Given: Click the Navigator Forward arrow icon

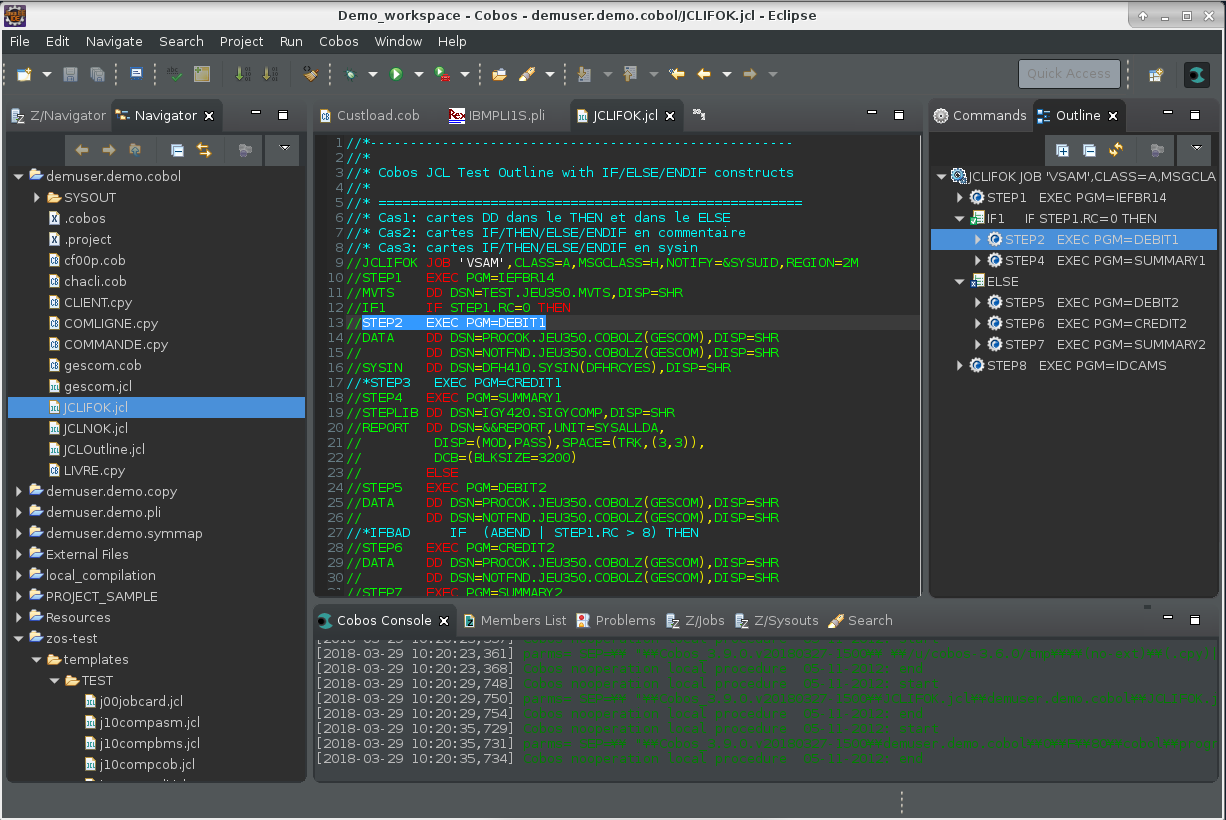Looking at the screenshot, I should coord(109,150).
